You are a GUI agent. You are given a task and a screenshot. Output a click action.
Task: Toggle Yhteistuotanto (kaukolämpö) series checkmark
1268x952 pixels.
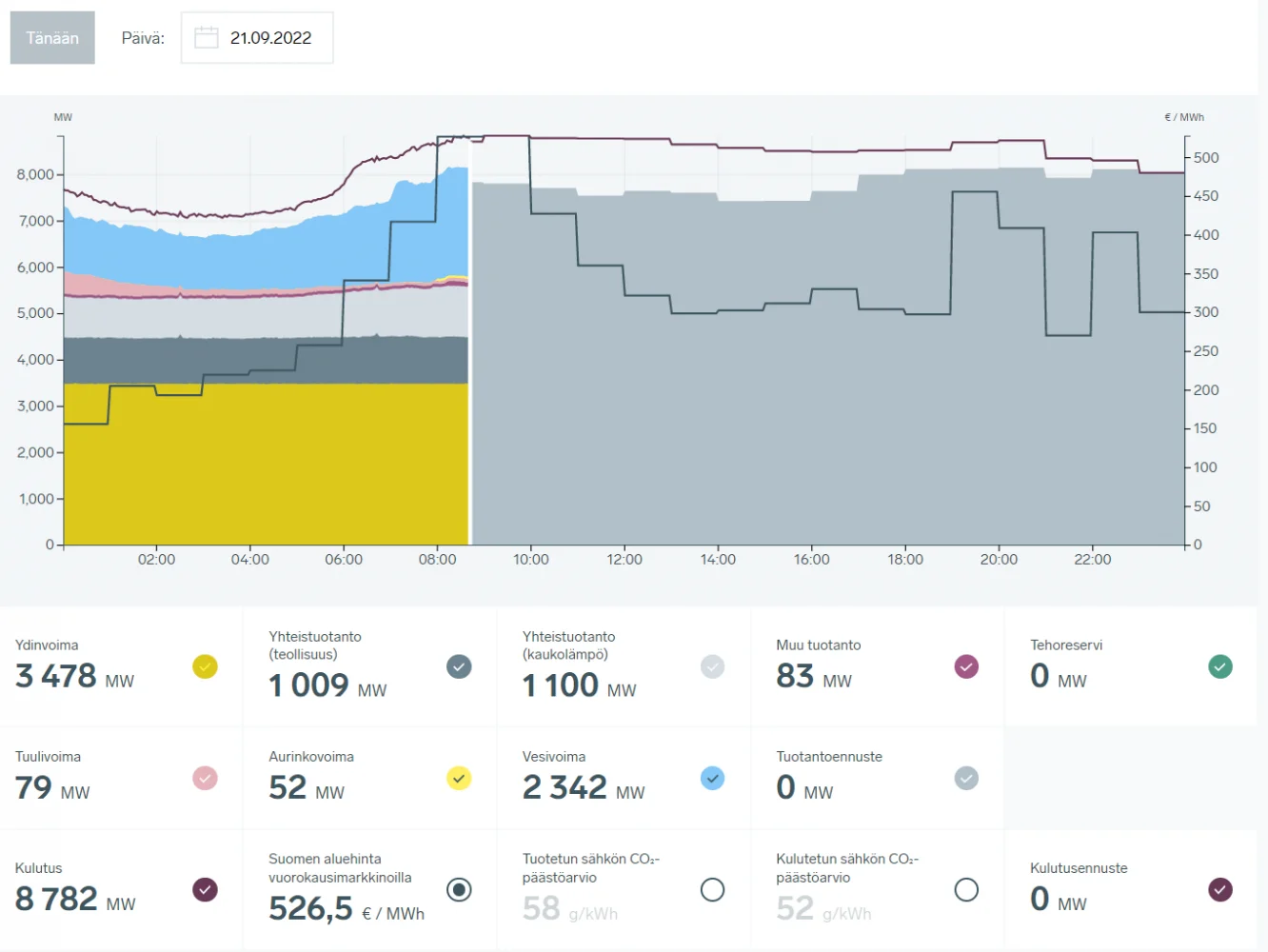pos(712,666)
